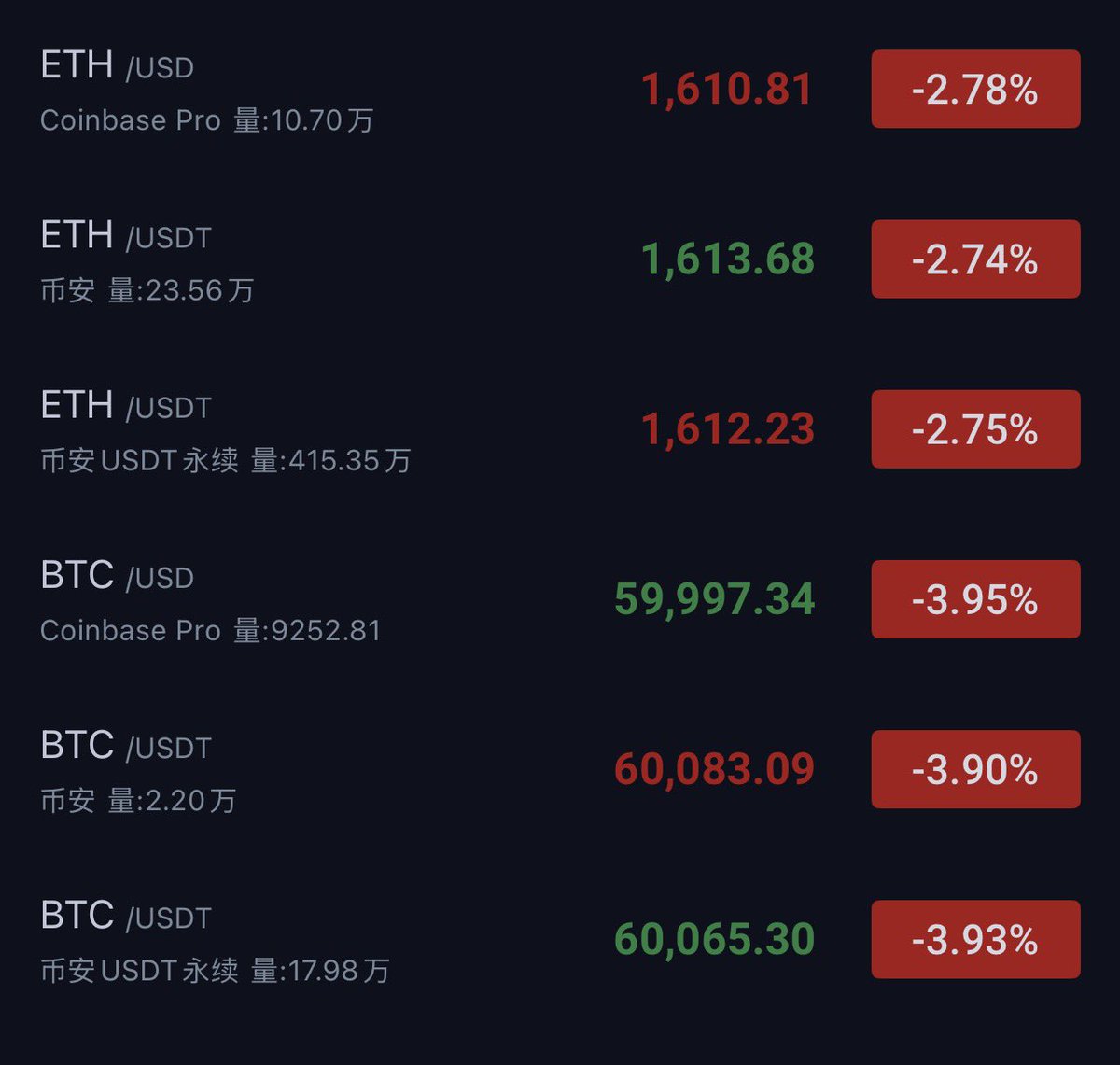Click the -3.95% change badge

[x=975, y=599]
